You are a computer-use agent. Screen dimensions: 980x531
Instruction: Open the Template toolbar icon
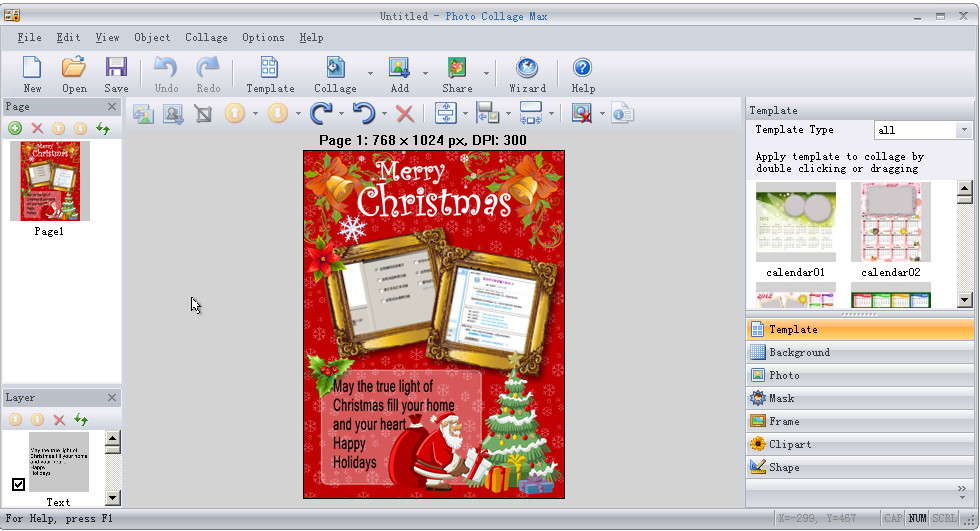click(x=269, y=67)
